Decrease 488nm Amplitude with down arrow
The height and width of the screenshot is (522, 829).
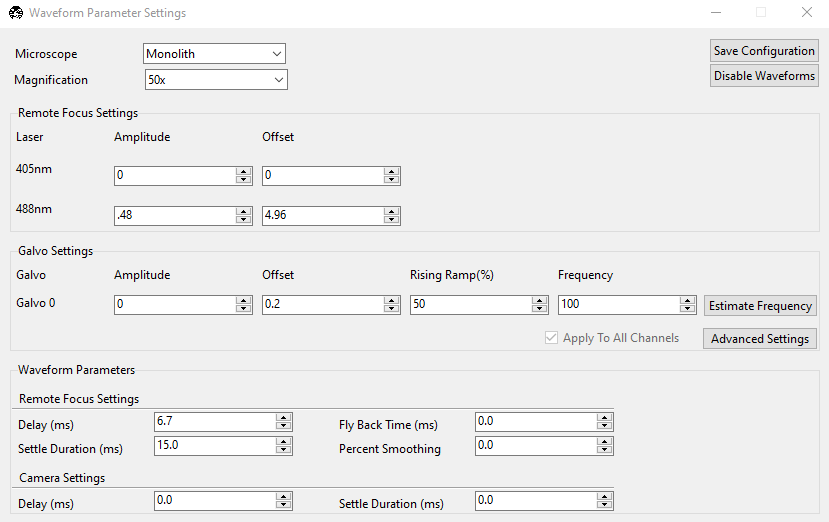coord(244,219)
